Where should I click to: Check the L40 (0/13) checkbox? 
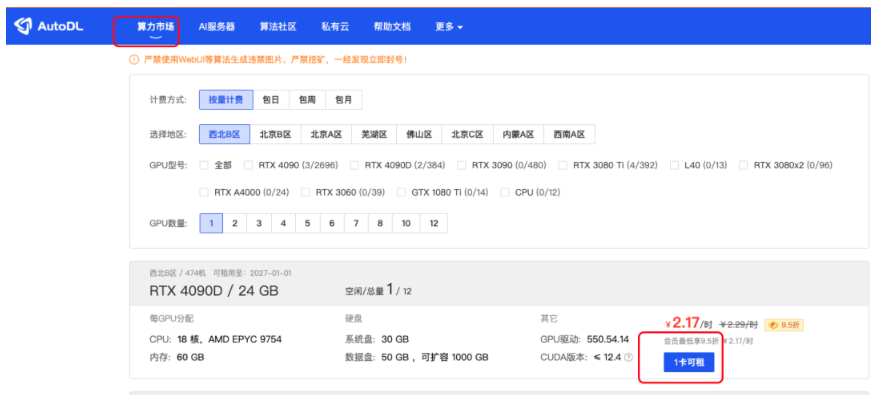(x=674, y=165)
